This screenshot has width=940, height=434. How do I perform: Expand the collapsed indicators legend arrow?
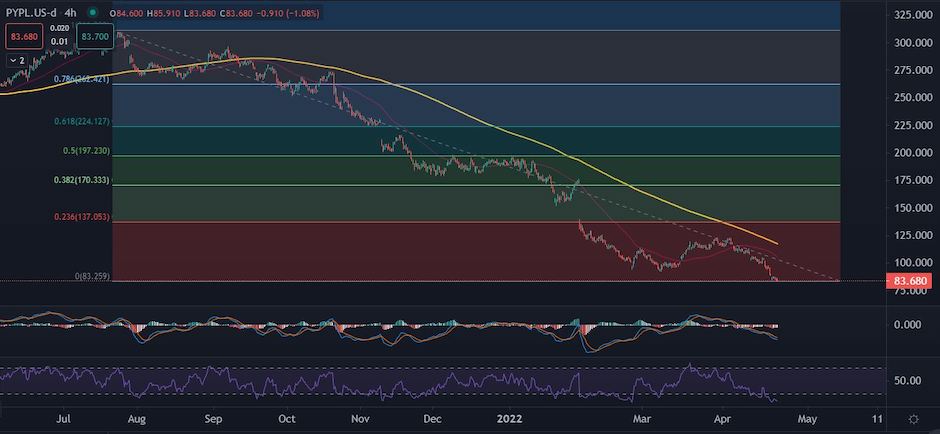(17, 60)
